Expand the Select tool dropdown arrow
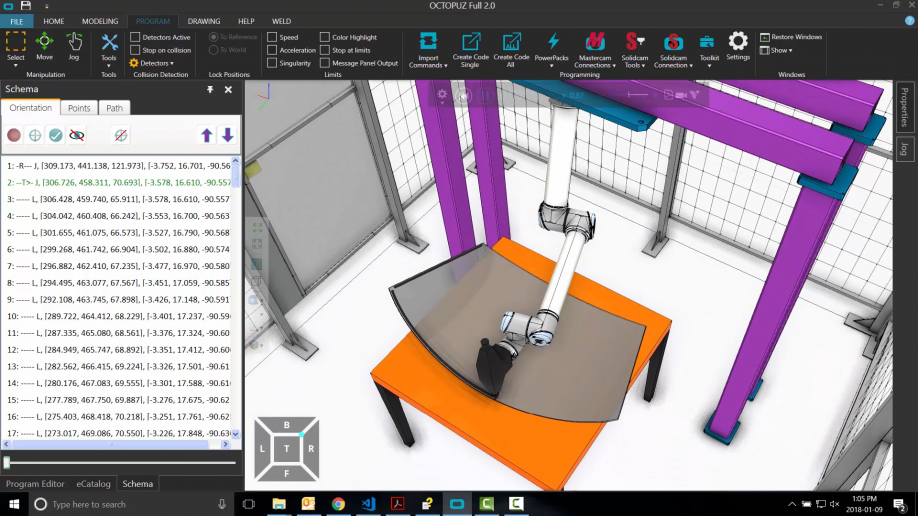The image size is (918, 516). [16, 66]
